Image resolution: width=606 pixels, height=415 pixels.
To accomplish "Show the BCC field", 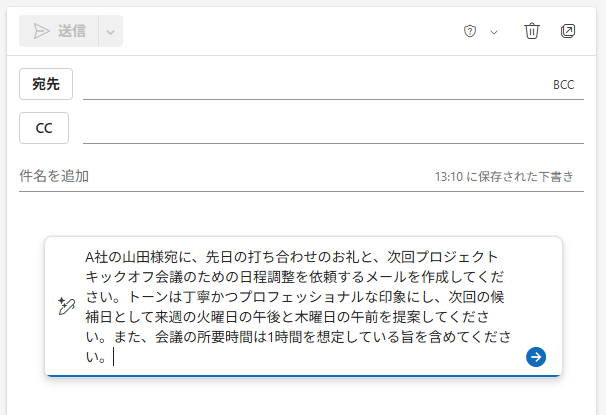I will (x=563, y=85).
